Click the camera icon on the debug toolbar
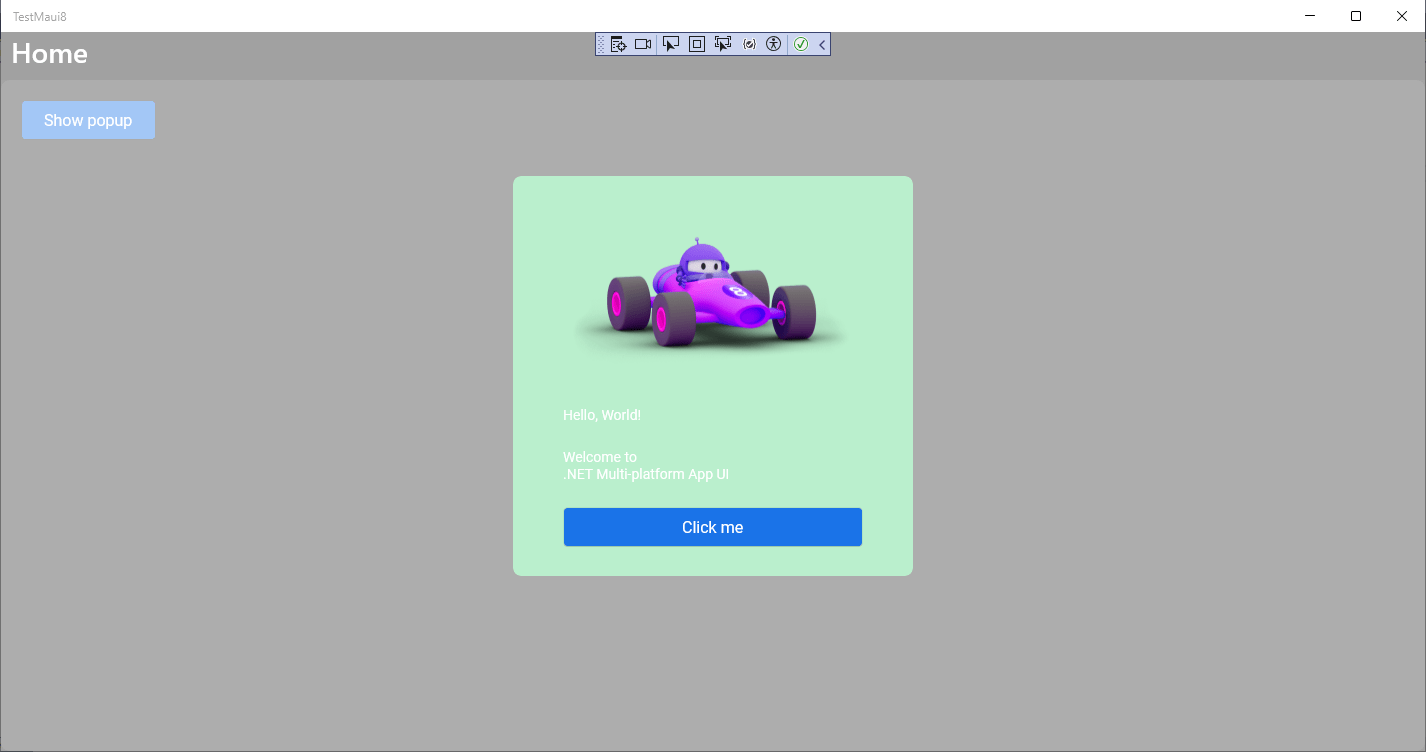Image resolution: width=1426 pixels, height=752 pixels. tap(643, 44)
